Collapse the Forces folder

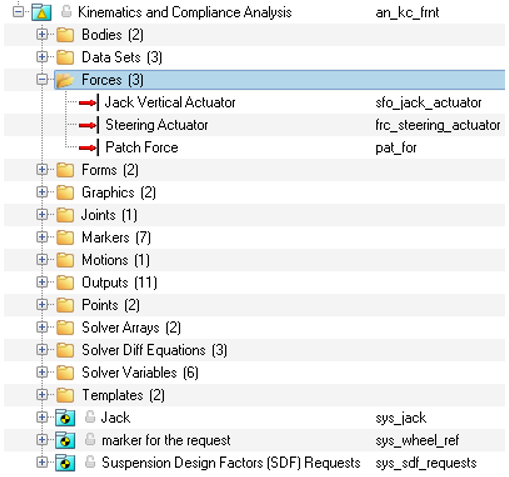pyautogui.click(x=42, y=79)
